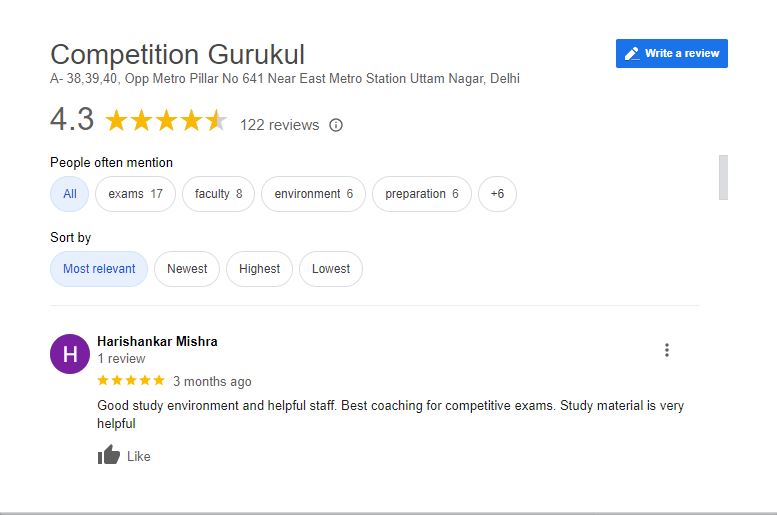The height and width of the screenshot is (515, 777).
Task: Click the thumbs-up Like icon
Action: (x=109, y=455)
